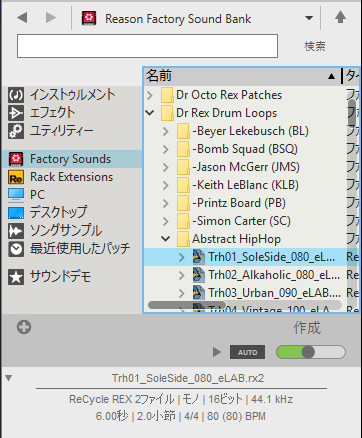Go up one folder level
Image resolution: width=362 pixels, height=438 pixels.
(x=340, y=17)
